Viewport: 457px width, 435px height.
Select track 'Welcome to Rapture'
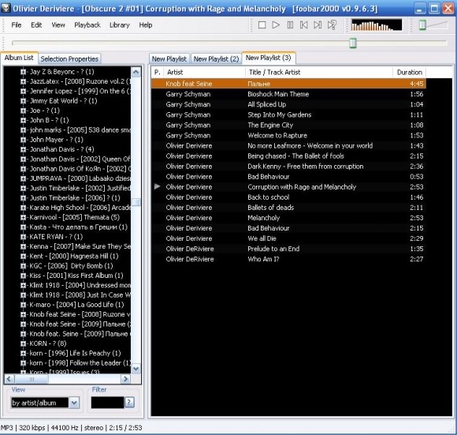coord(289,135)
